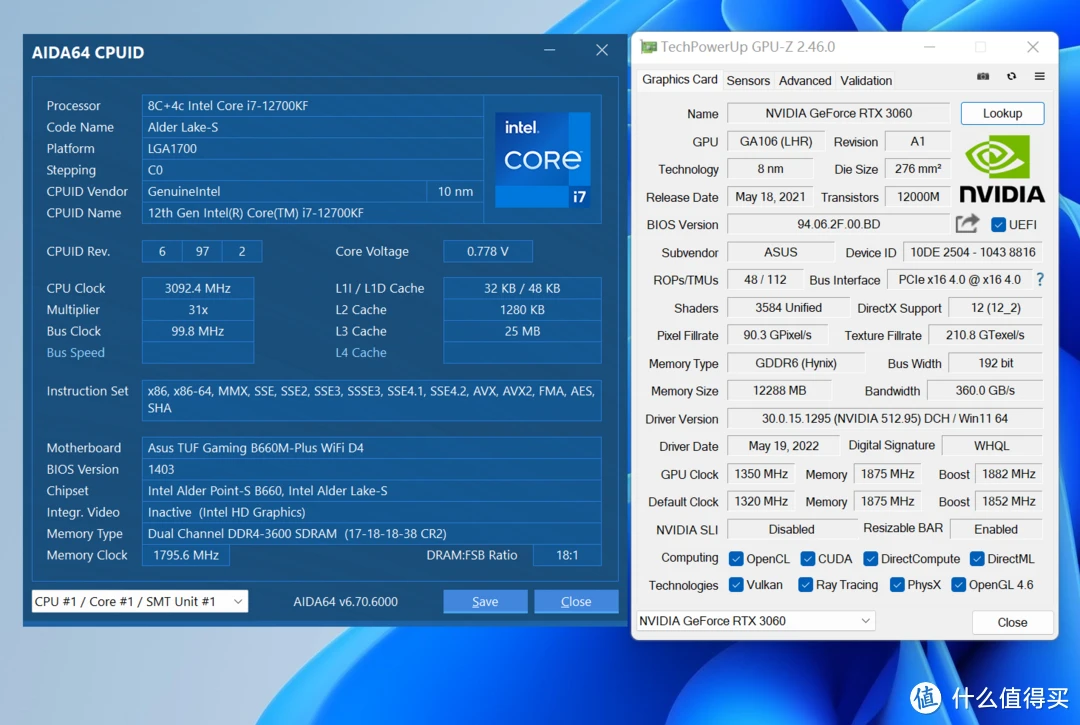The image size is (1080, 725).
Task: Click the GPU Clock 1350 MHz field
Action: (760, 474)
